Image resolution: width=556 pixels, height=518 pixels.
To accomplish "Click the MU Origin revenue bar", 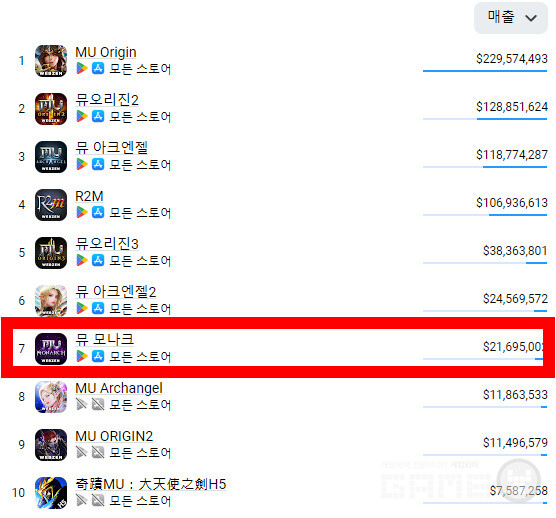I will (x=485, y=71).
